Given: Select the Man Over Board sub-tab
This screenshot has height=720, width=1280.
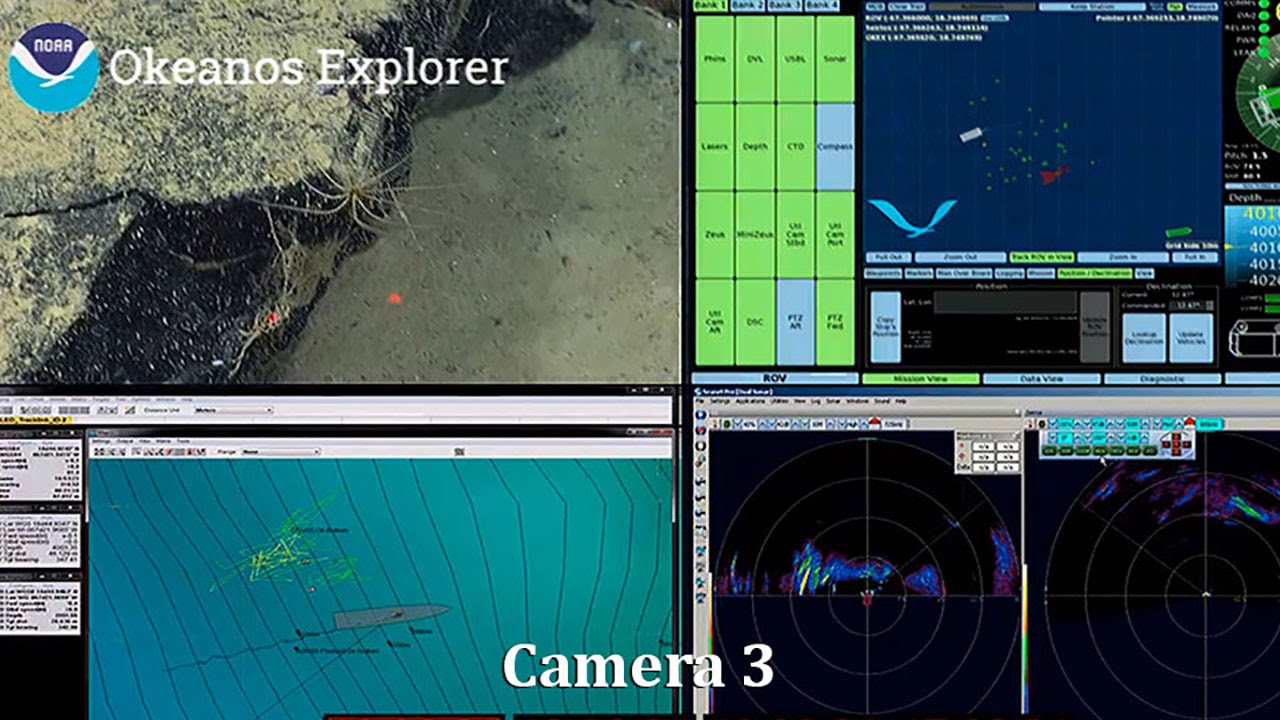Looking at the screenshot, I should click(x=963, y=273).
